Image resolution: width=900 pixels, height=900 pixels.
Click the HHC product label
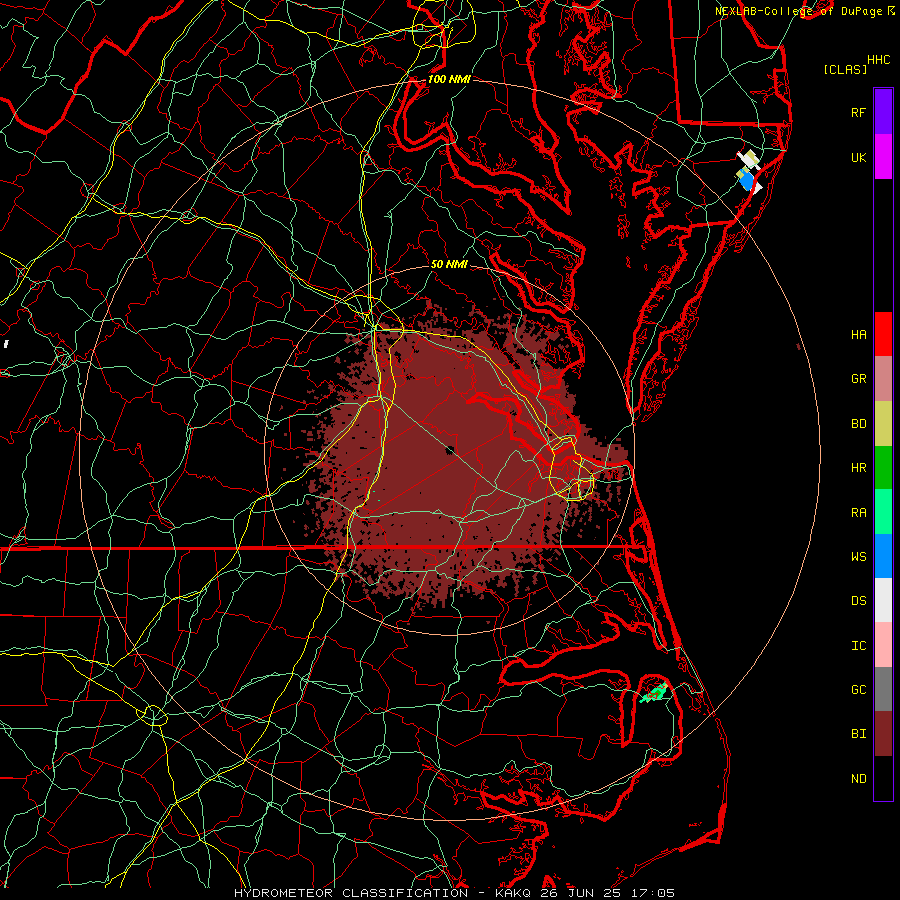pos(879,60)
